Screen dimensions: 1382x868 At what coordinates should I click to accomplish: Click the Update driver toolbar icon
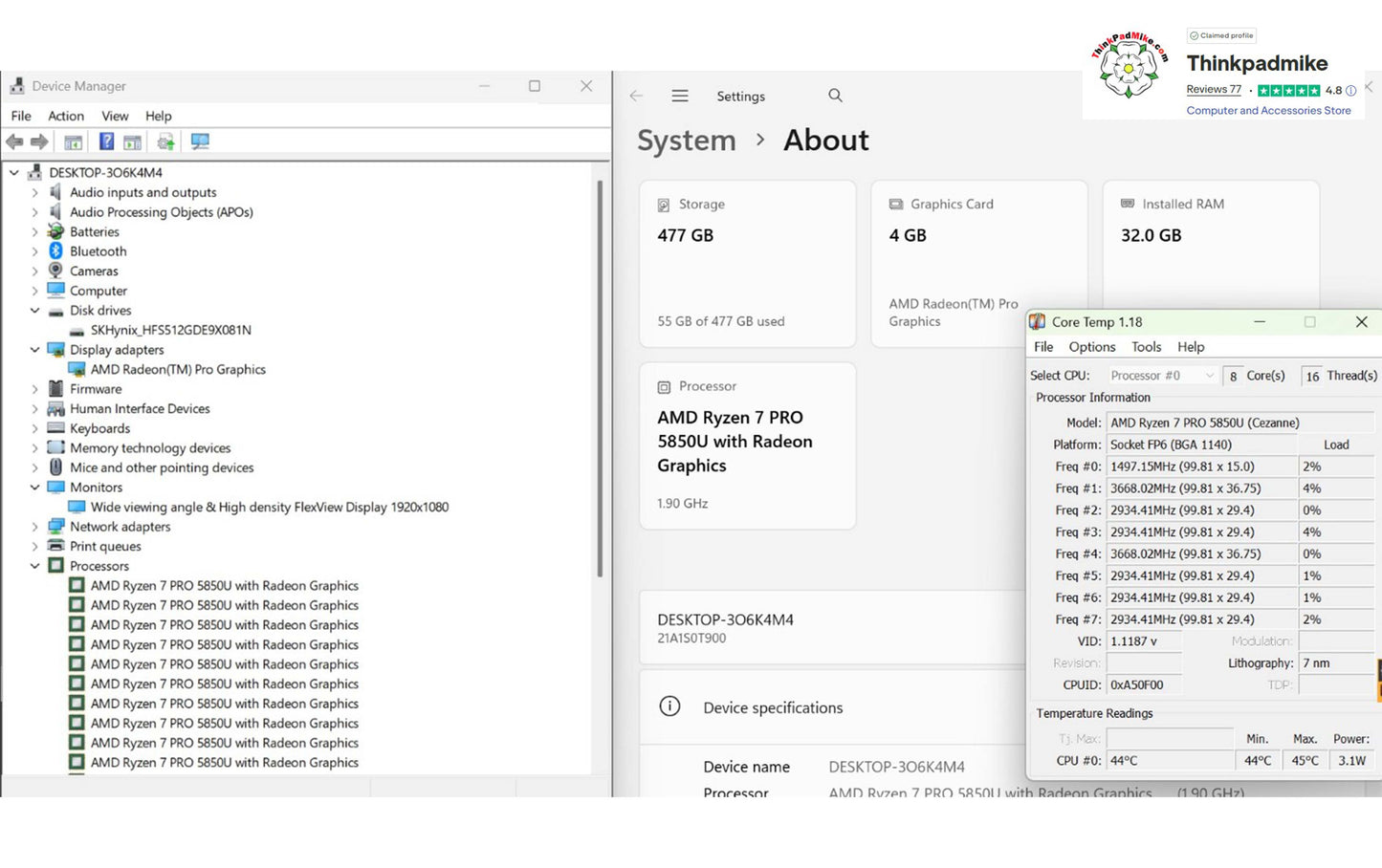click(165, 141)
